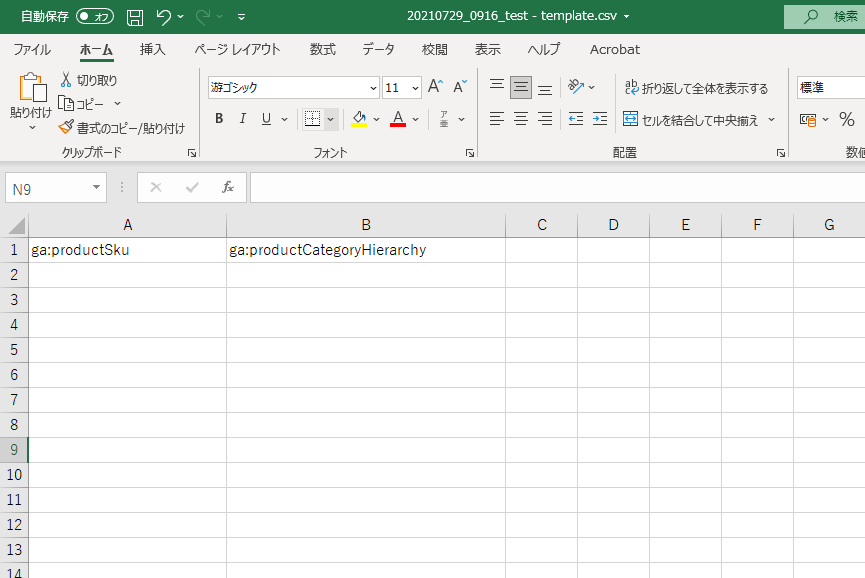The height and width of the screenshot is (578, 865).
Task: Select column B header
Action: [x=366, y=225]
